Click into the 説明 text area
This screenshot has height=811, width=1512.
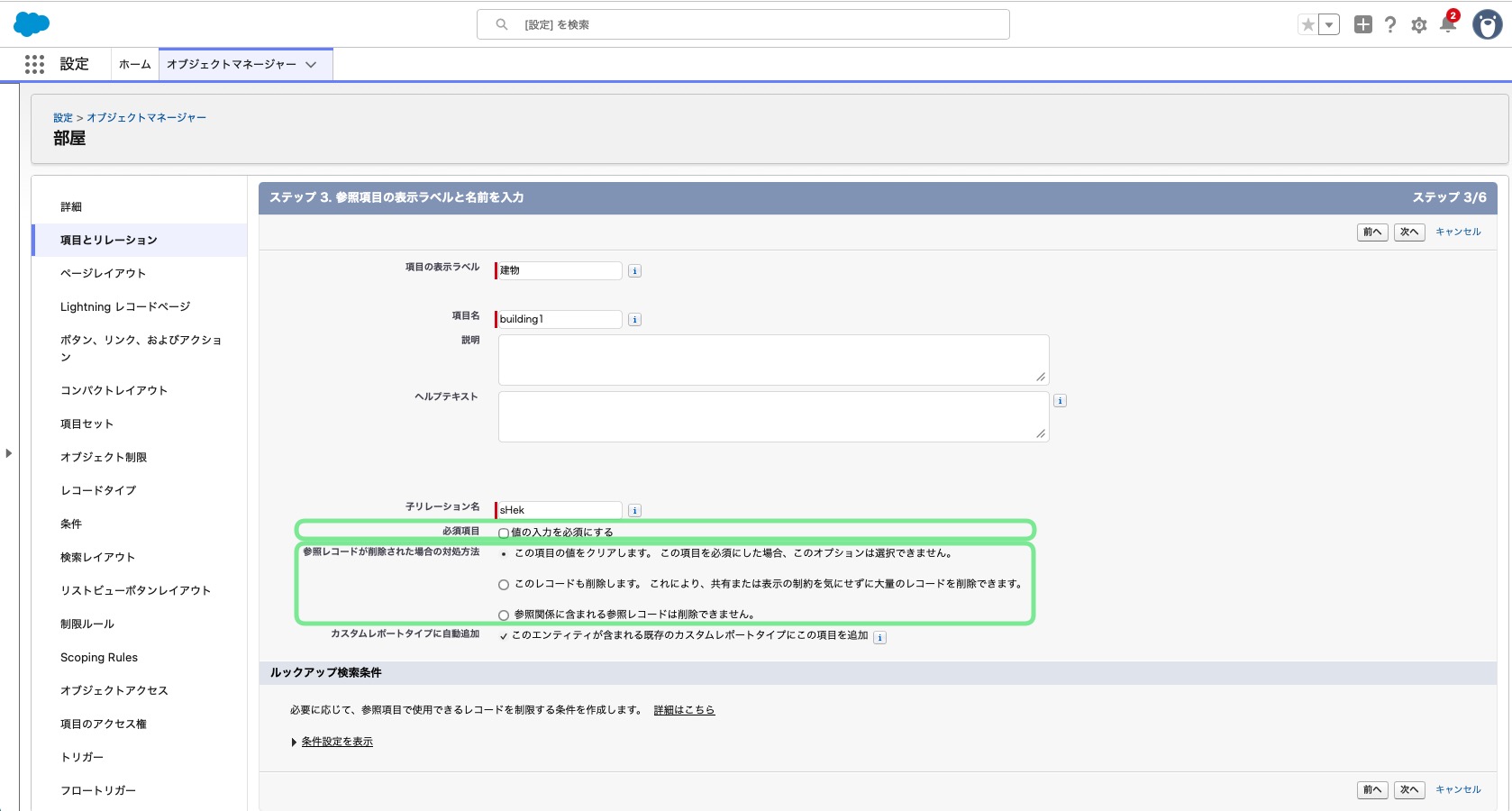[774, 360]
